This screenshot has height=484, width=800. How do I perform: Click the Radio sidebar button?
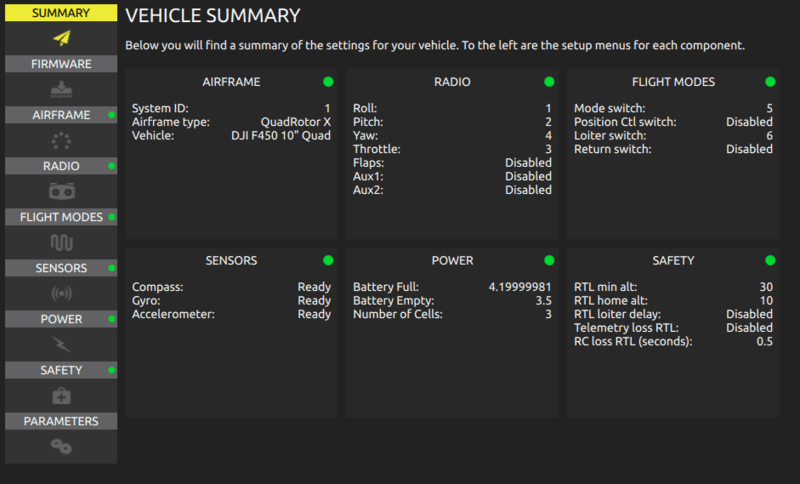coord(61,166)
